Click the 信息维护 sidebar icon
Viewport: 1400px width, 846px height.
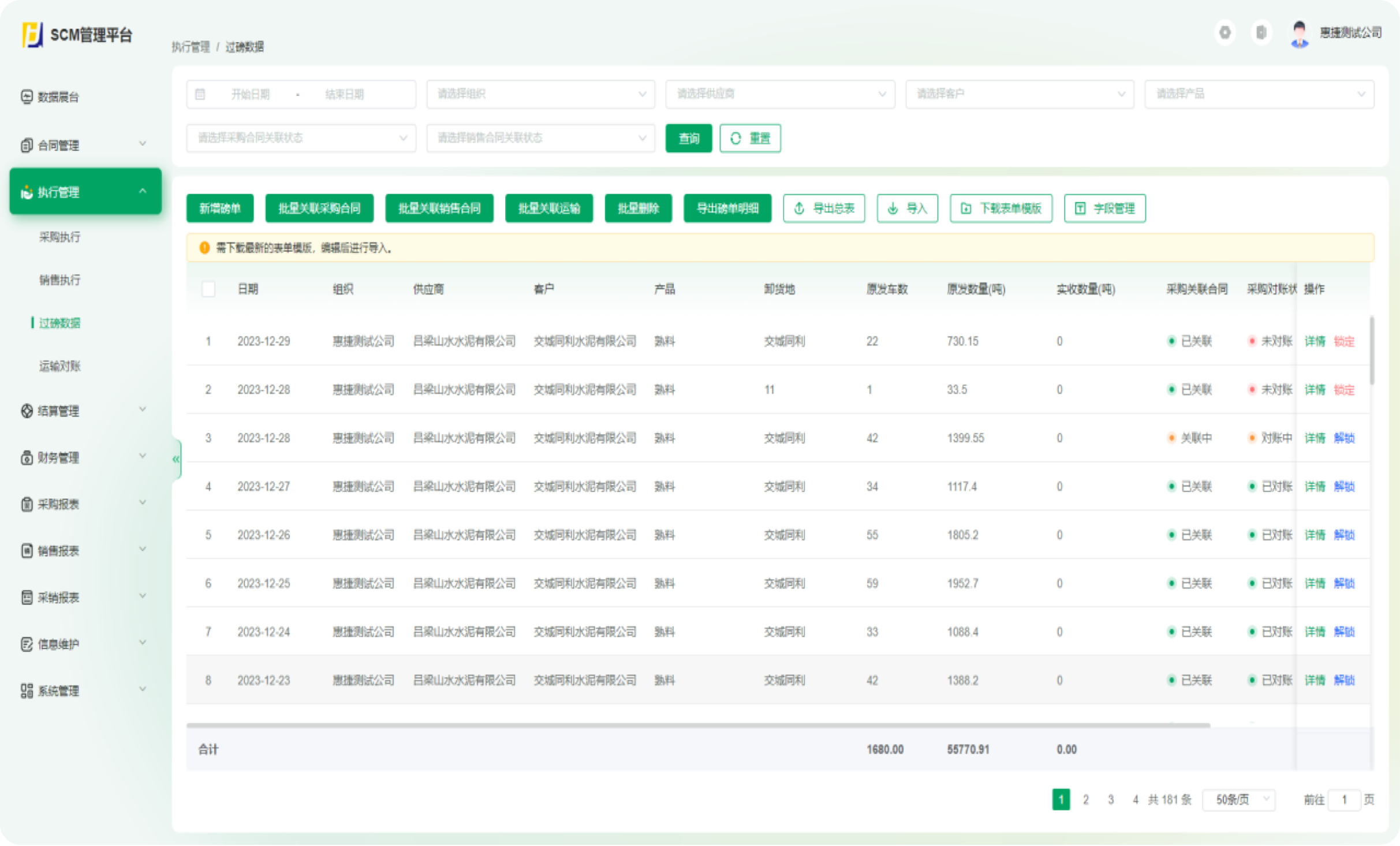click(27, 644)
